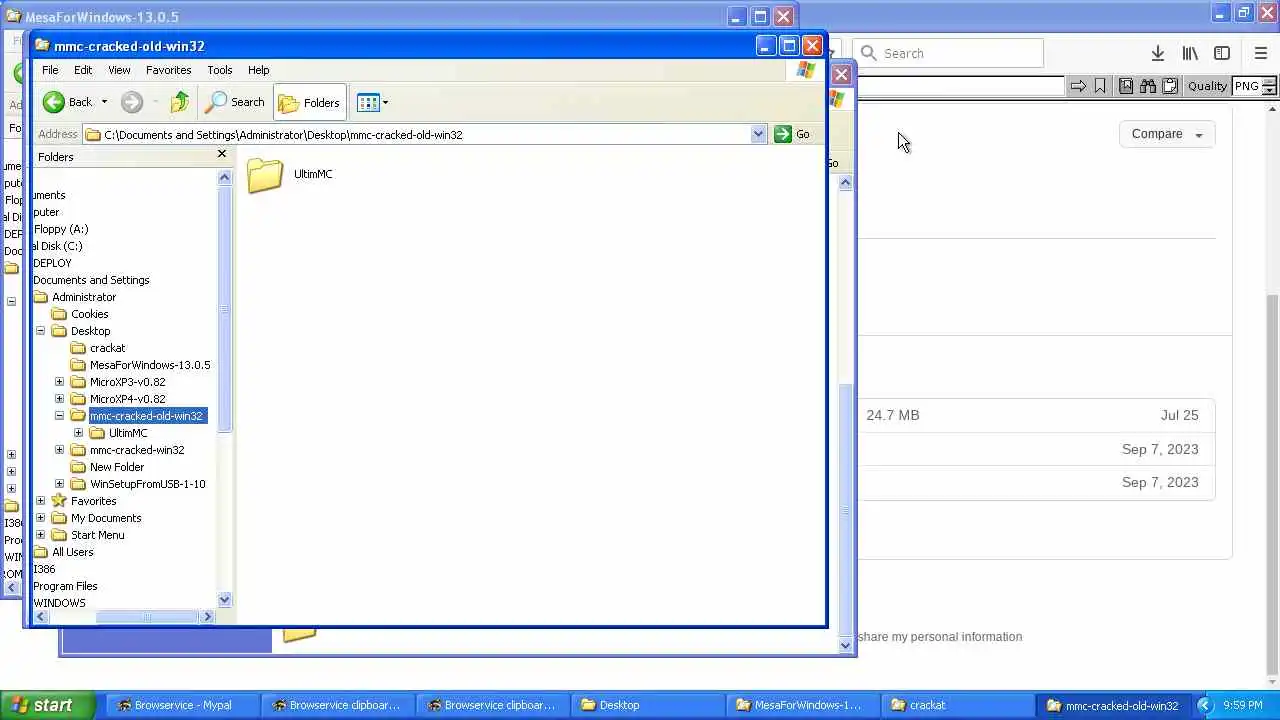
Task: Click the Favorites star icon in tree
Action: click(59, 501)
